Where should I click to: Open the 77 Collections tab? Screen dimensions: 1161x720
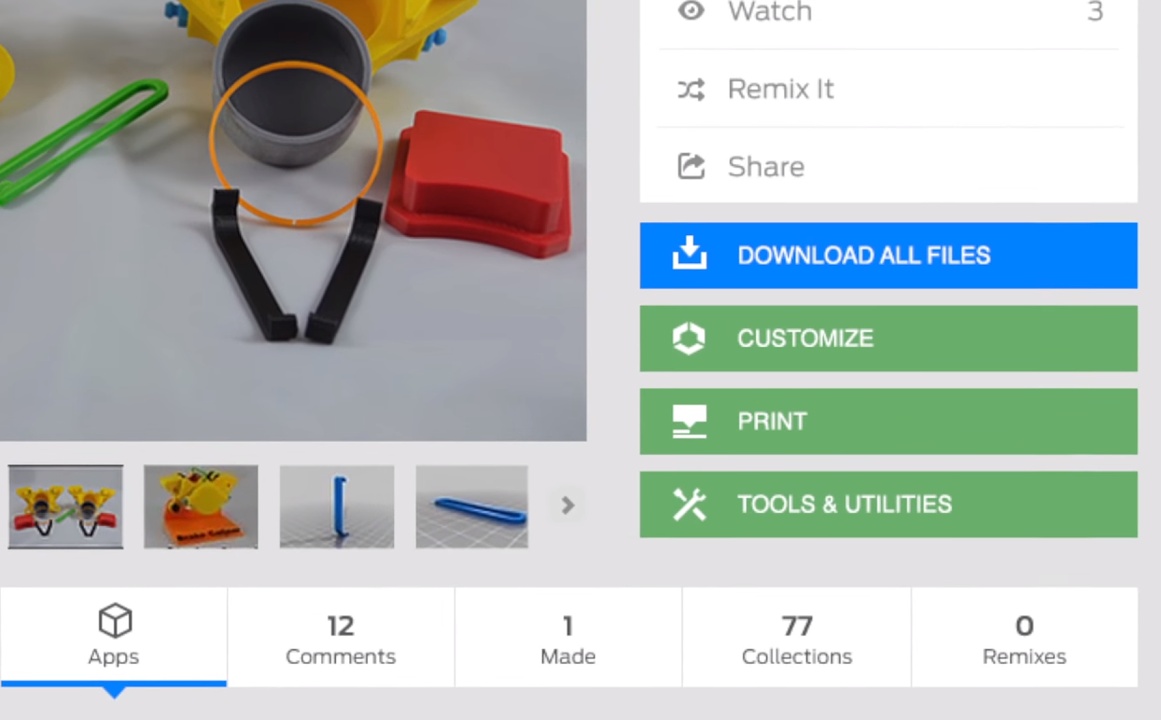pyautogui.click(x=797, y=639)
